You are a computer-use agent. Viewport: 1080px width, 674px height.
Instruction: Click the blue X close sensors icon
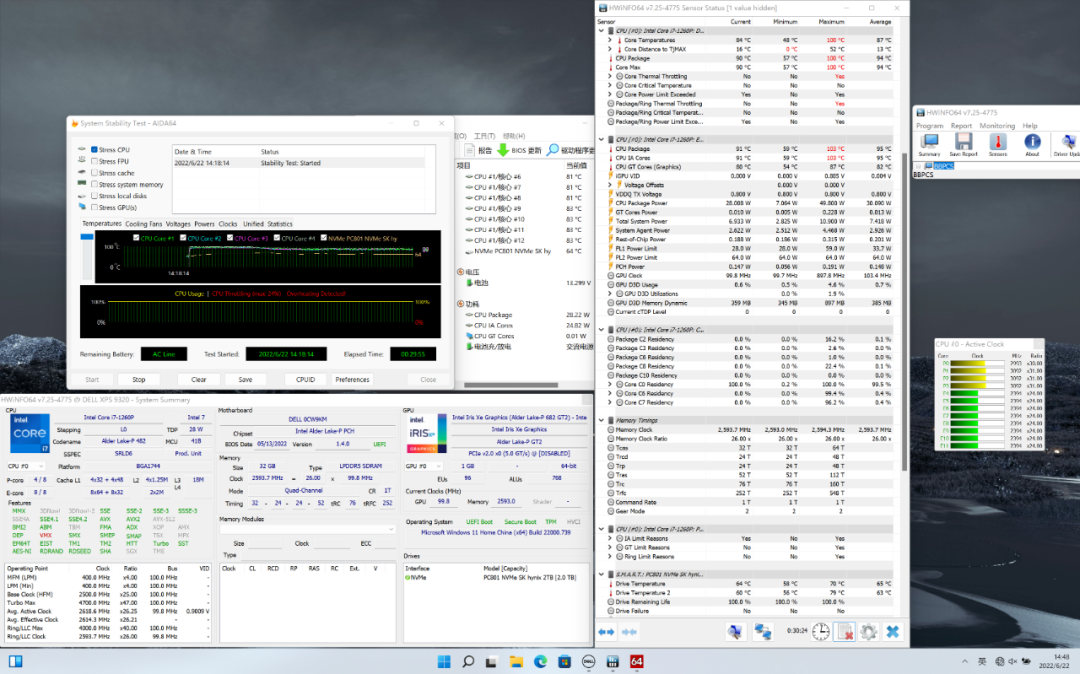892,632
